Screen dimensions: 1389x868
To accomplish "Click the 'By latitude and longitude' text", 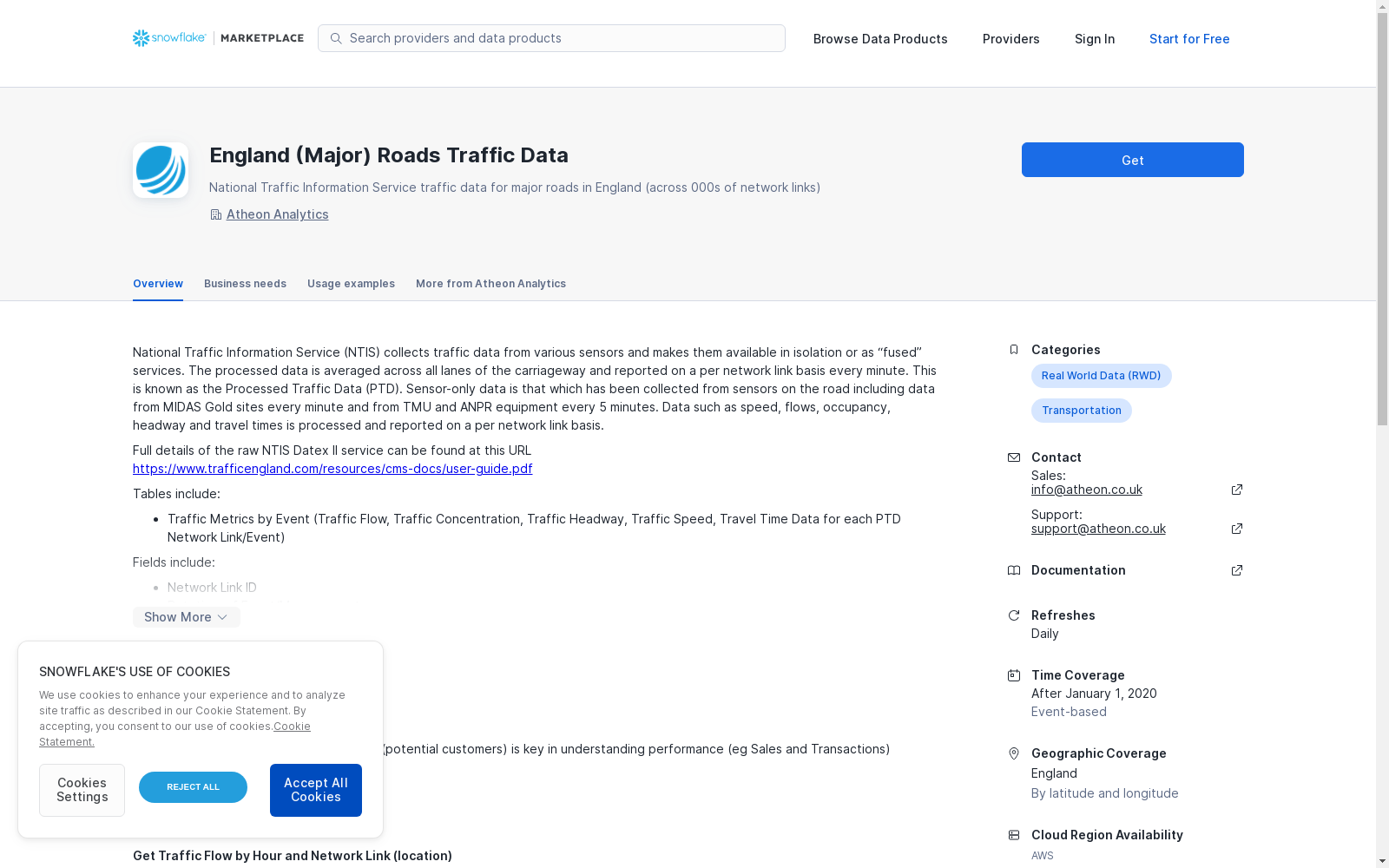I will tap(1104, 793).
